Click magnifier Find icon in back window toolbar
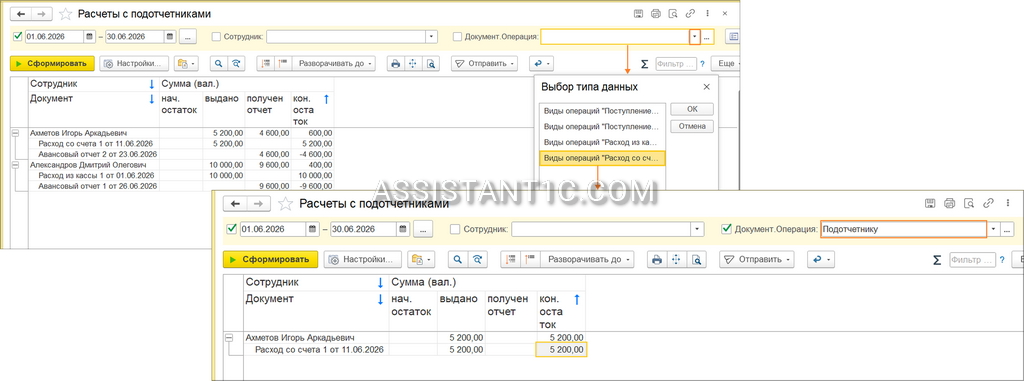The height and width of the screenshot is (381, 1024). click(218, 63)
